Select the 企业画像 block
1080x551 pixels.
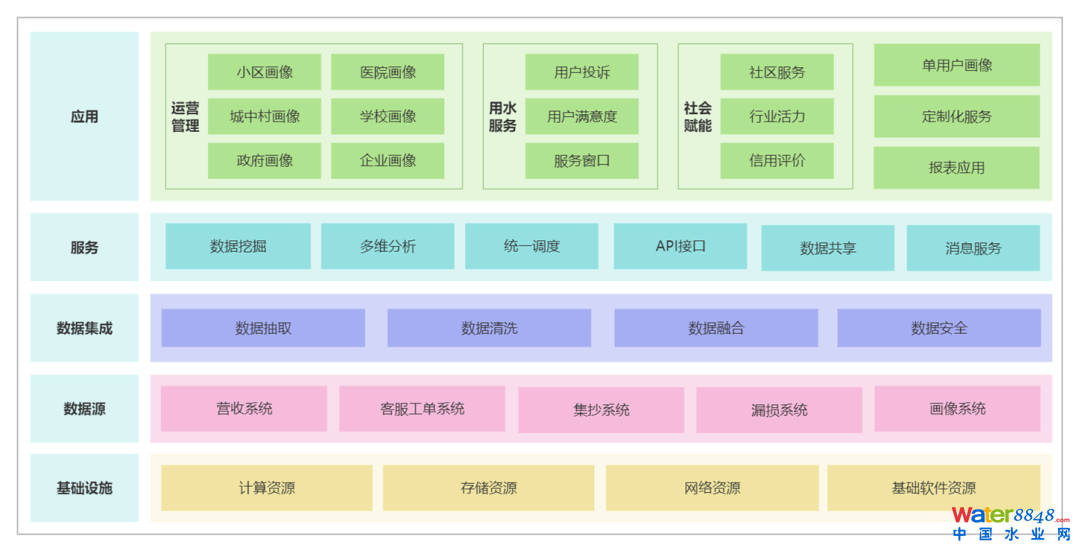pyautogui.click(x=387, y=160)
